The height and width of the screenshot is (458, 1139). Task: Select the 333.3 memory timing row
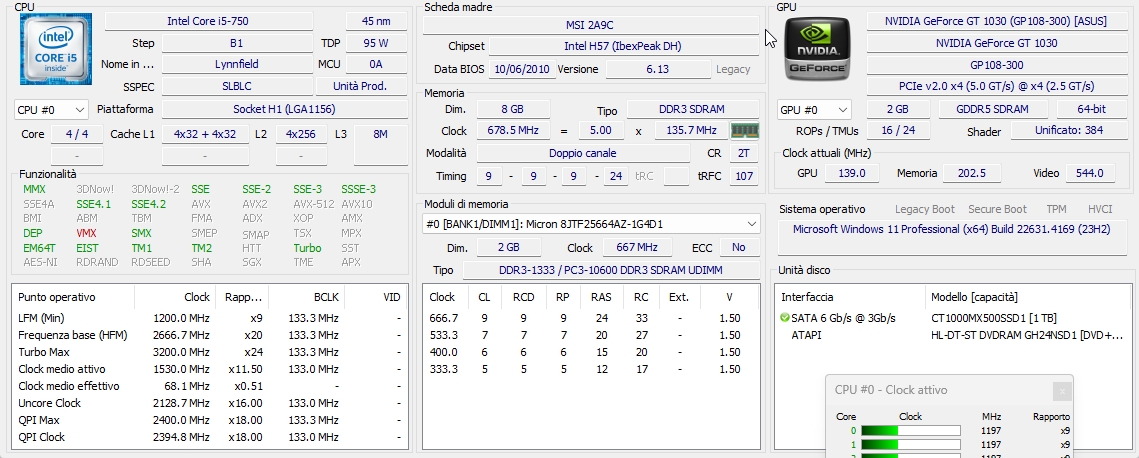coord(591,369)
